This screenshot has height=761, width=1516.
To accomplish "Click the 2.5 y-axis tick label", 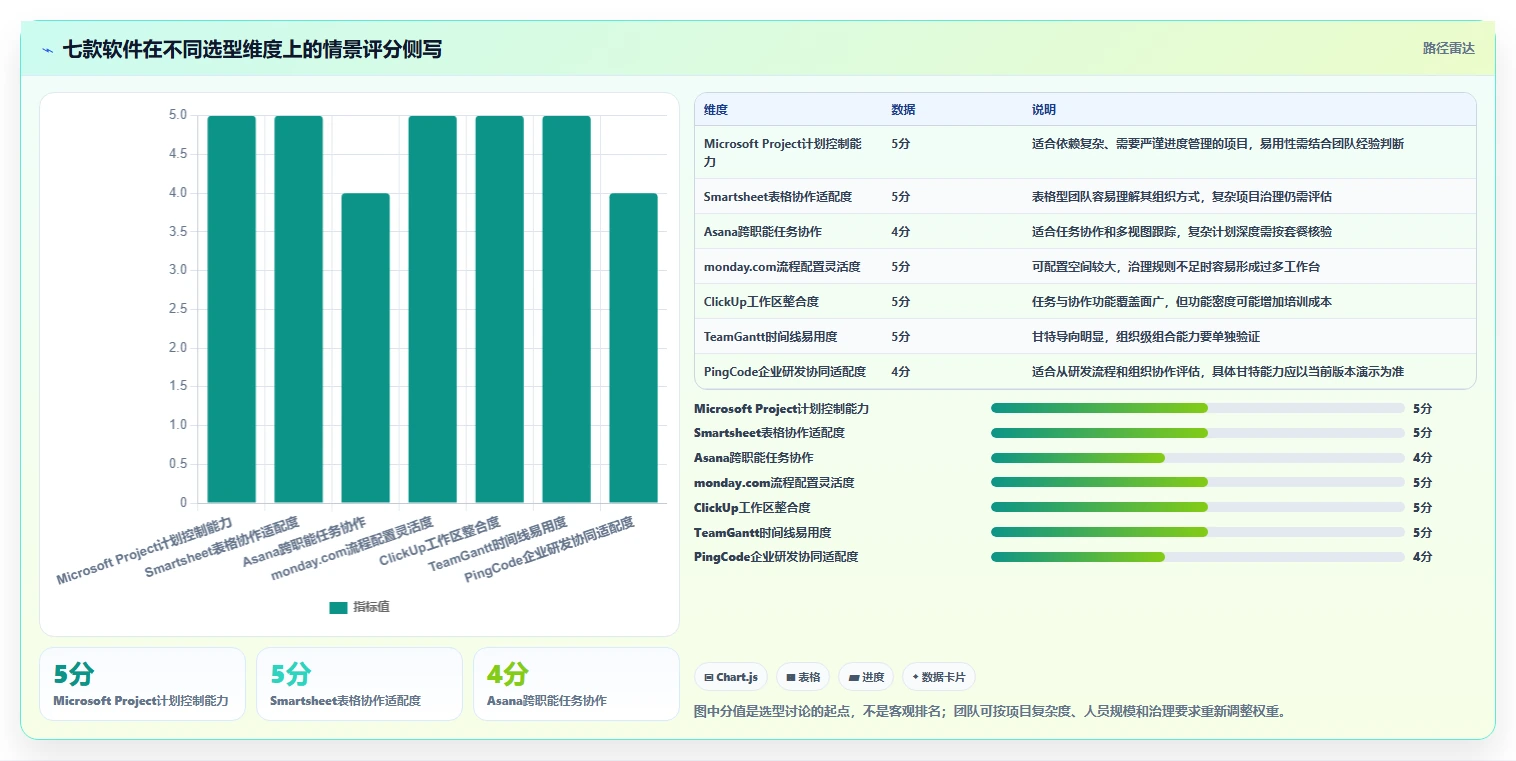I will coord(177,309).
